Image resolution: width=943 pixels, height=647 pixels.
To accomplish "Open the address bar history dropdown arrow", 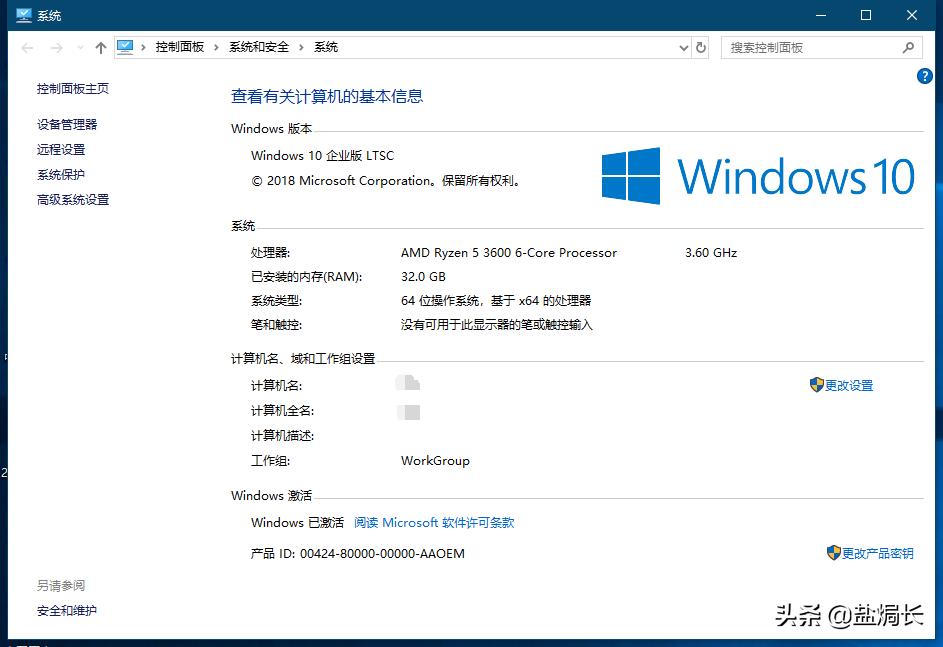I will (683, 47).
